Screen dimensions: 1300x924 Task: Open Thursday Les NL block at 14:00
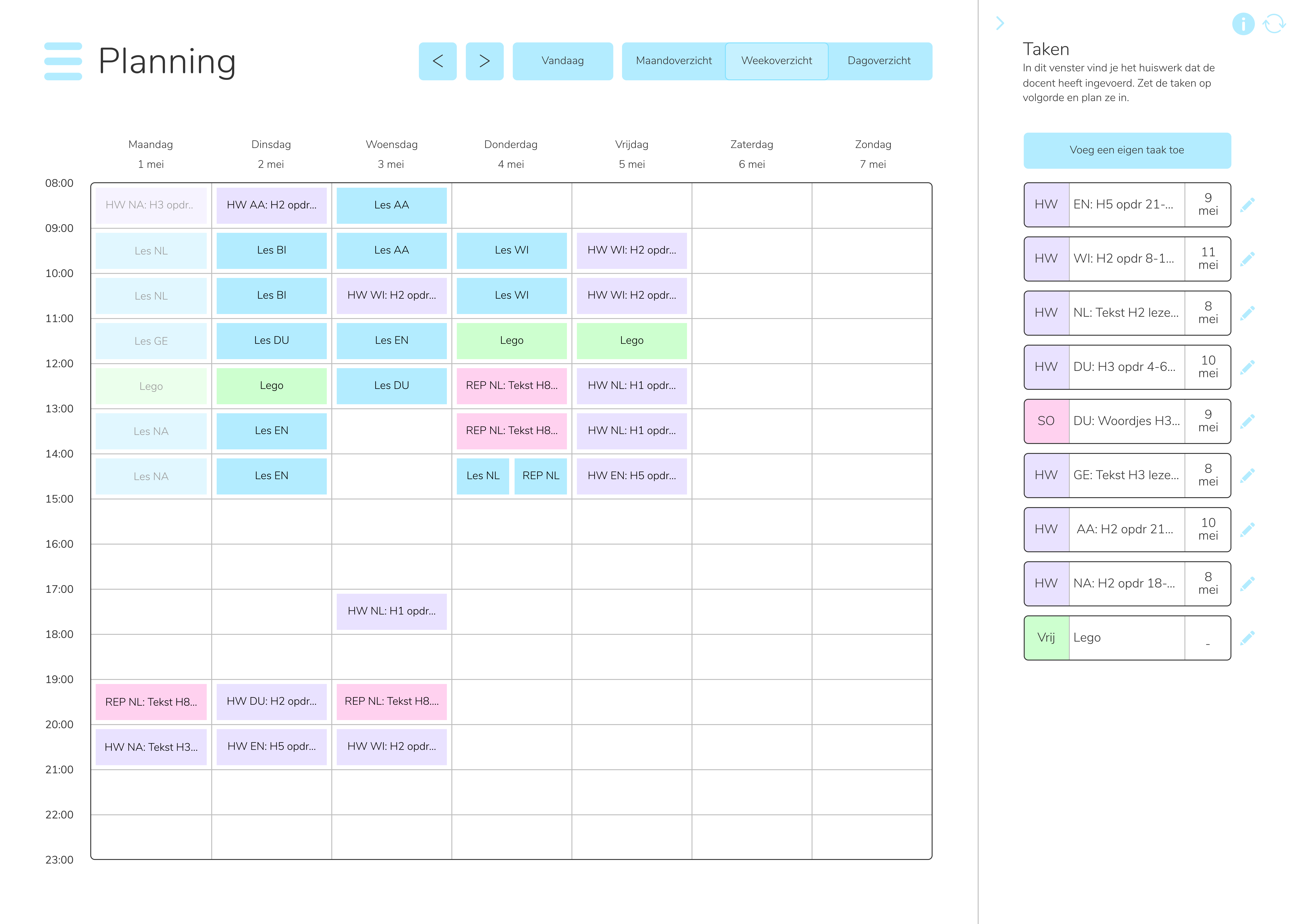coord(483,476)
